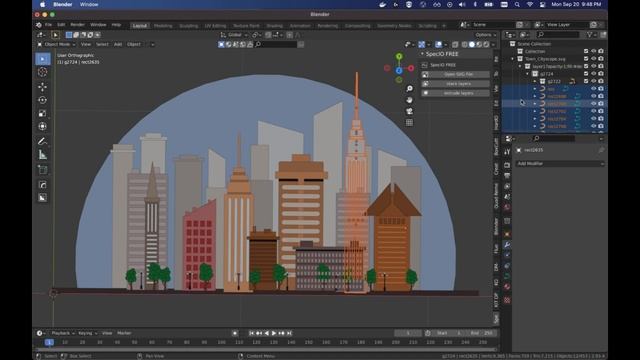Click the outliner filter funnel icon
640x360 pixels.
[590, 35]
